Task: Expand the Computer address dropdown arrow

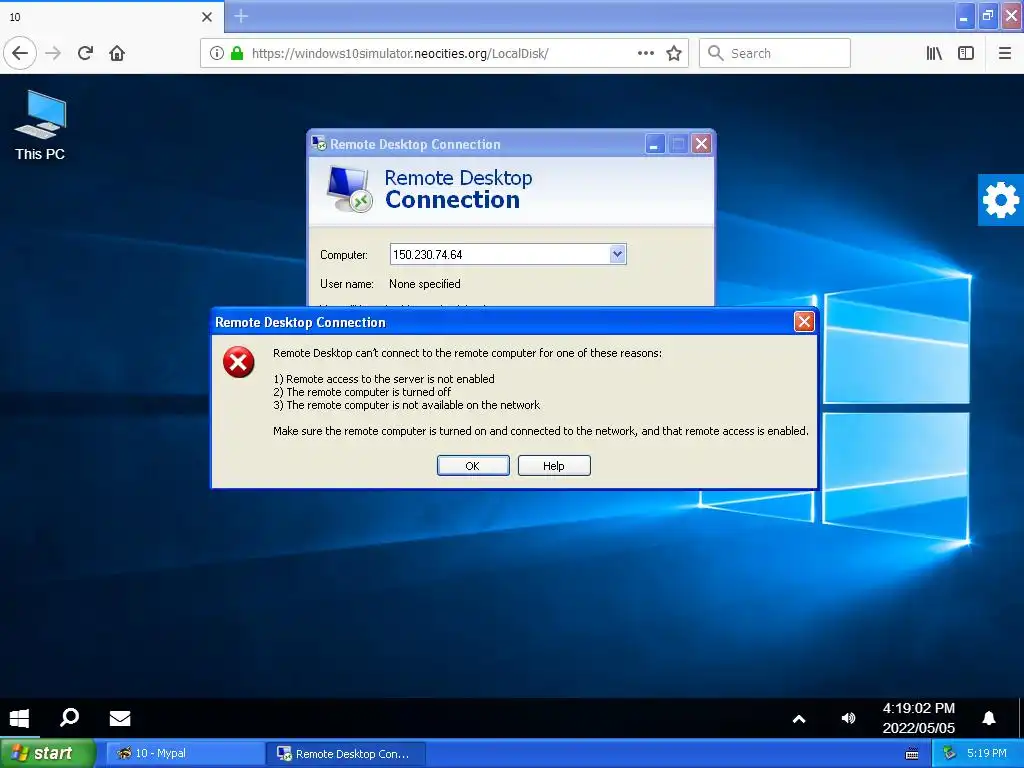Action: point(617,254)
